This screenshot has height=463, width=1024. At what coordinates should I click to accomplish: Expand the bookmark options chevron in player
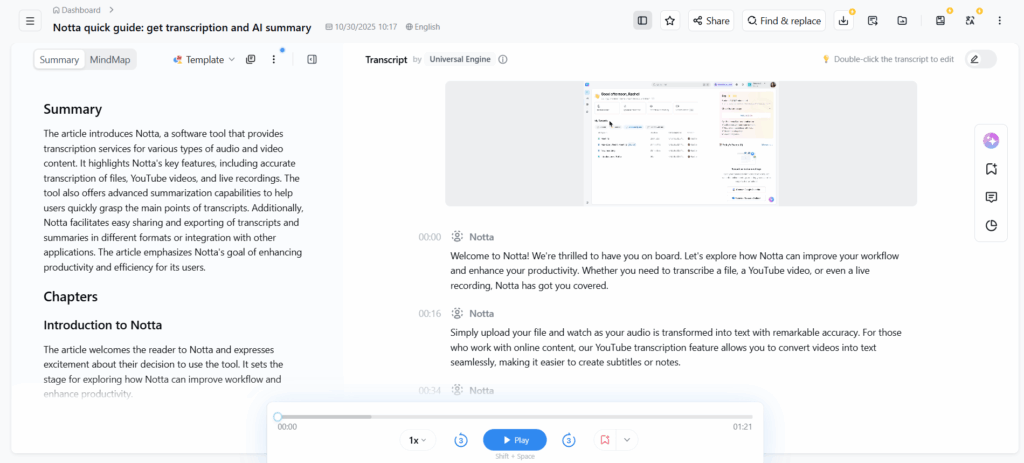pos(627,440)
